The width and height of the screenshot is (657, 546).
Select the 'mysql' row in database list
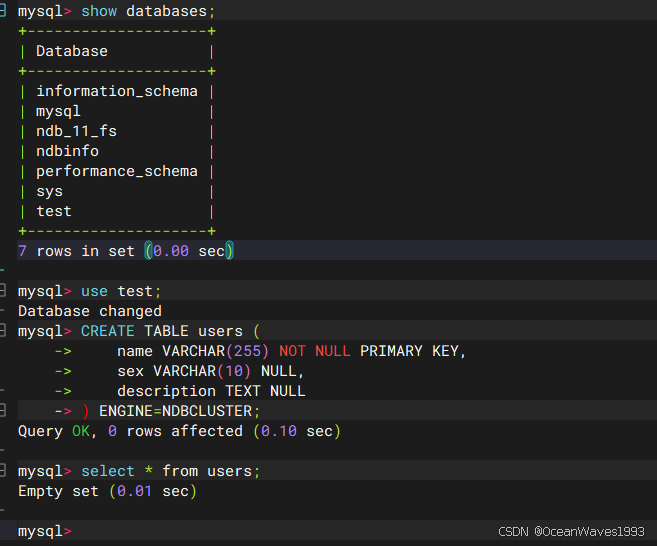58,111
